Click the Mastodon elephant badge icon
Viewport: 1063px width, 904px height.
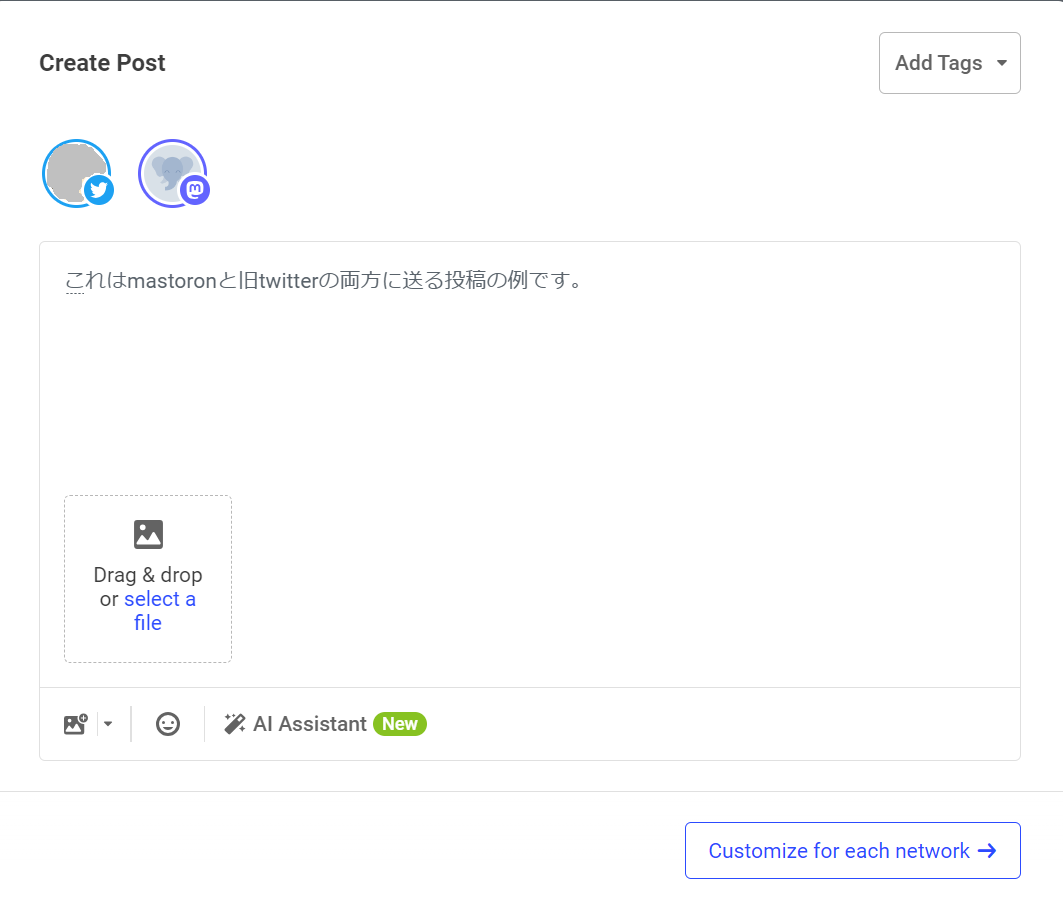196,191
